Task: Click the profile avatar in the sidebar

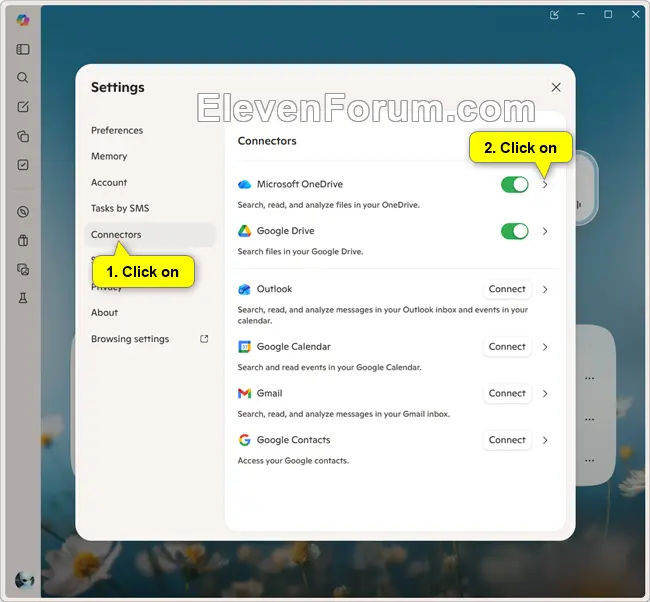Action: tap(24, 580)
